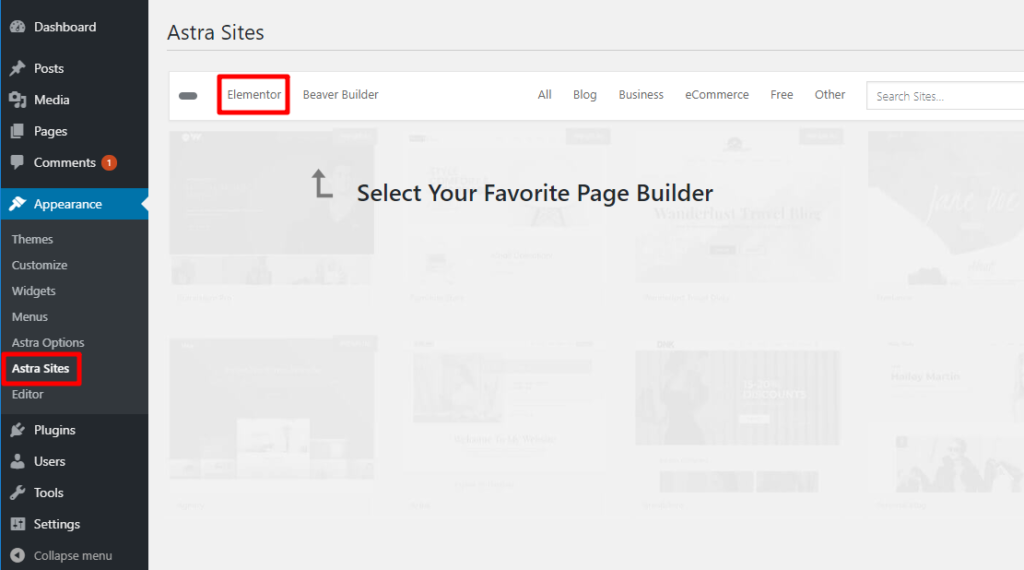The width and height of the screenshot is (1024, 570).
Task: Open Menus submenu item
Action: click(x=29, y=317)
